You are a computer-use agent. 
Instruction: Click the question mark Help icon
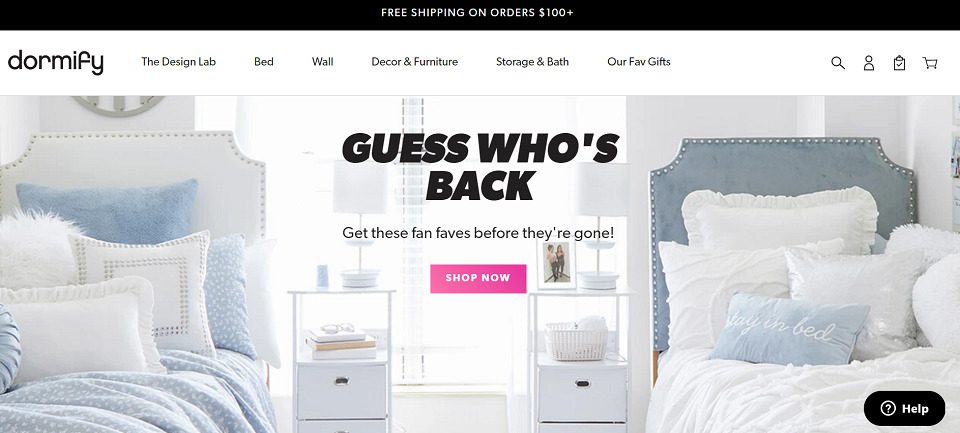(x=888, y=409)
